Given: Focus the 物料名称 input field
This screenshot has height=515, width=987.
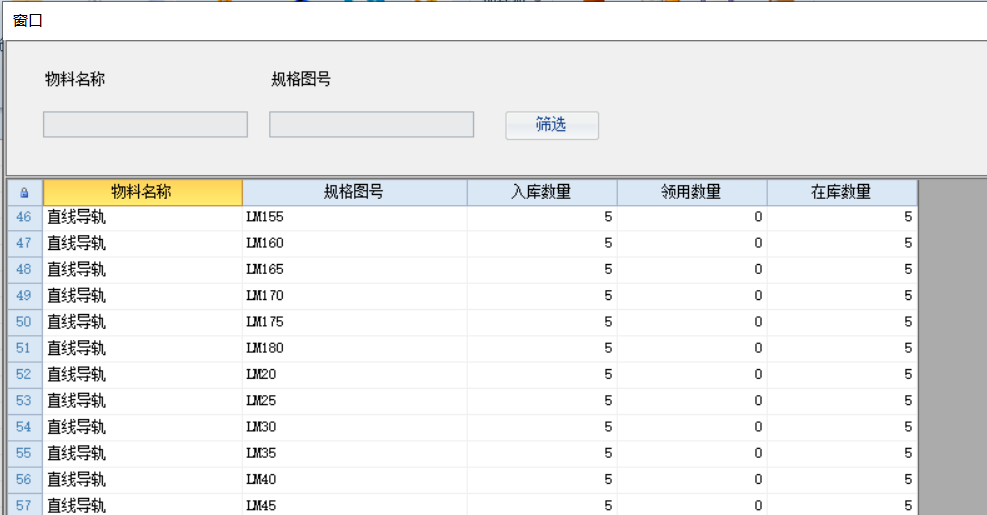Looking at the screenshot, I should tap(145, 125).
